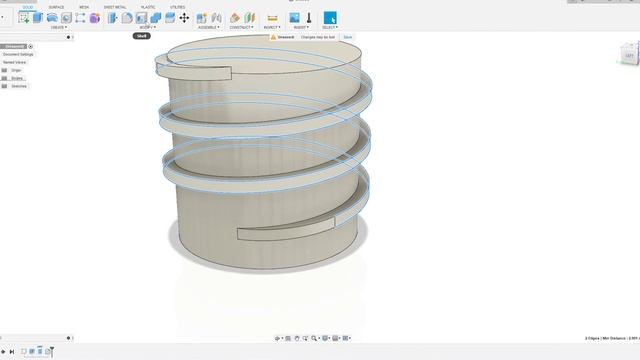Click the purple Create Base Feature icon
The width and height of the screenshot is (640, 360).
(95, 18)
